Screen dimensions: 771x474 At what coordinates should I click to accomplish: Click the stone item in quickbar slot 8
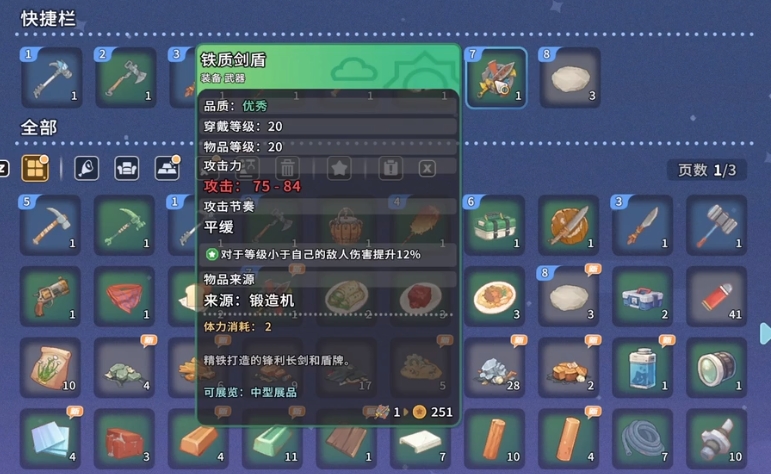click(570, 78)
